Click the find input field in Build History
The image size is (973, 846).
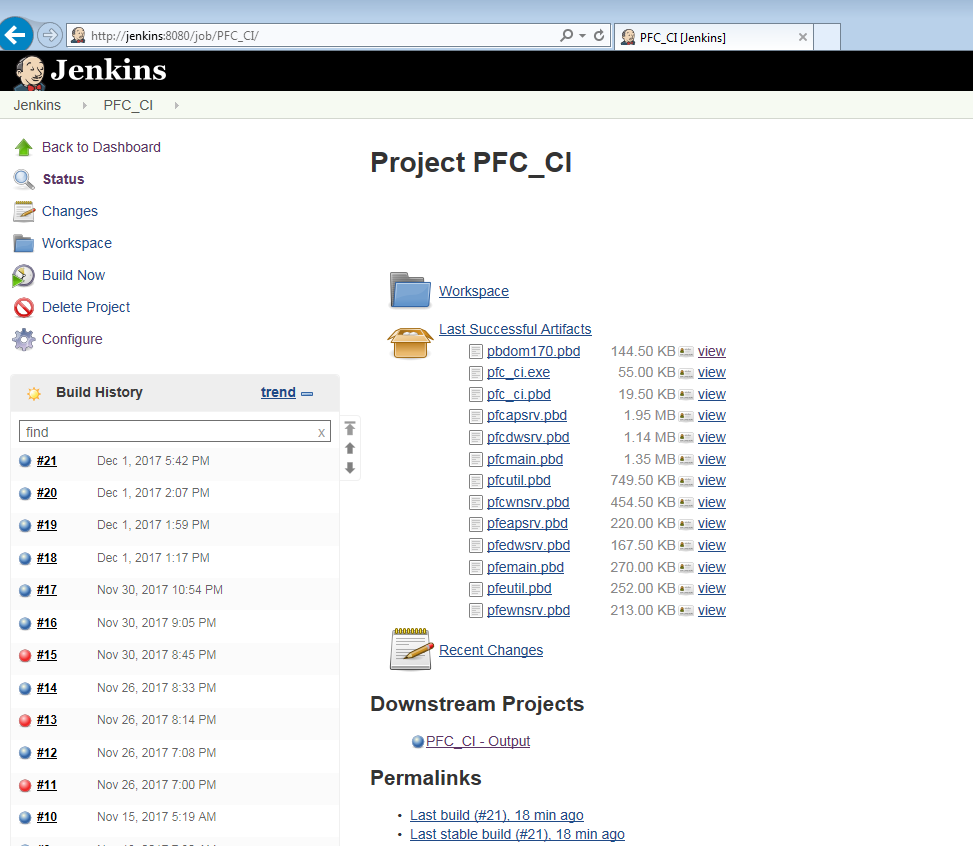point(175,431)
